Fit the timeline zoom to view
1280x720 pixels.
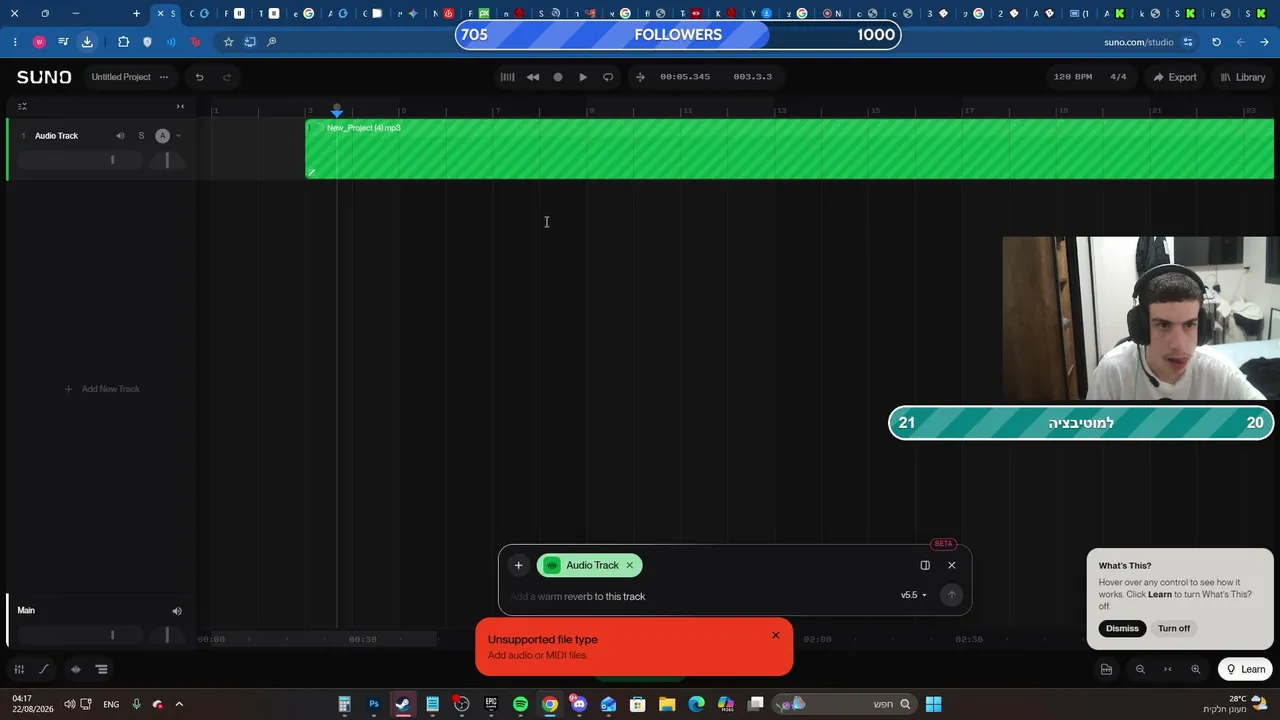coord(1167,669)
